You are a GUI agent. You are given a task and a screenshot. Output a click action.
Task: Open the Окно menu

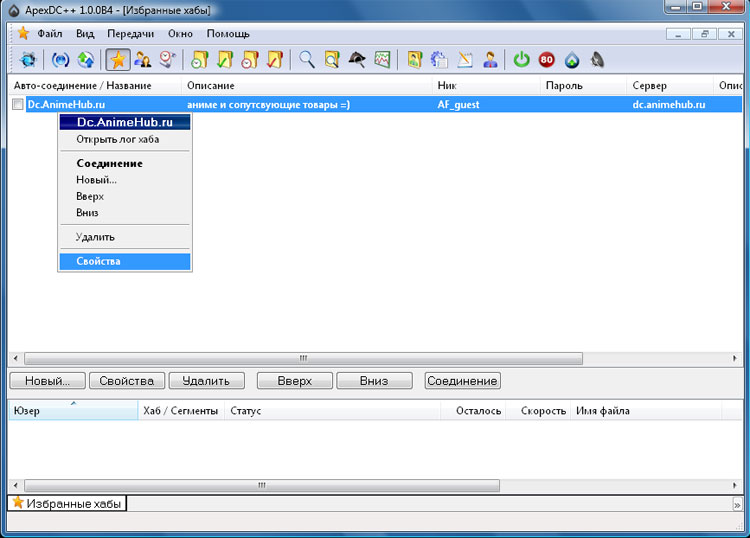[x=180, y=34]
